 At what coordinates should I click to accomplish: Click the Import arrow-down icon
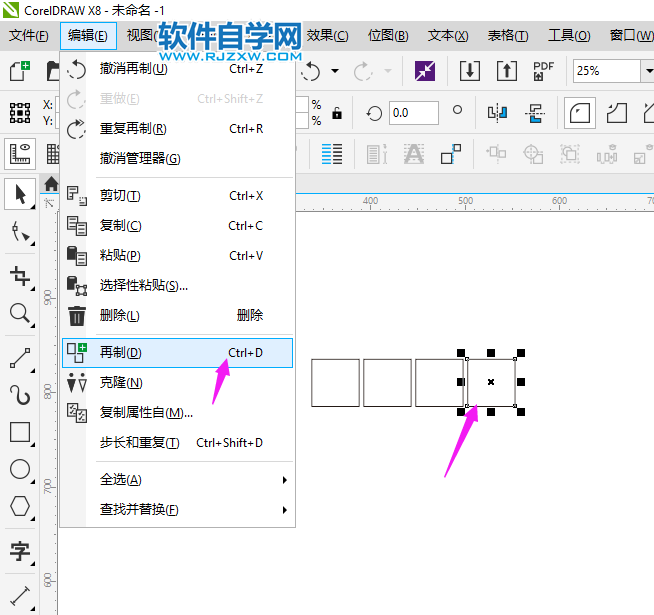(470, 71)
